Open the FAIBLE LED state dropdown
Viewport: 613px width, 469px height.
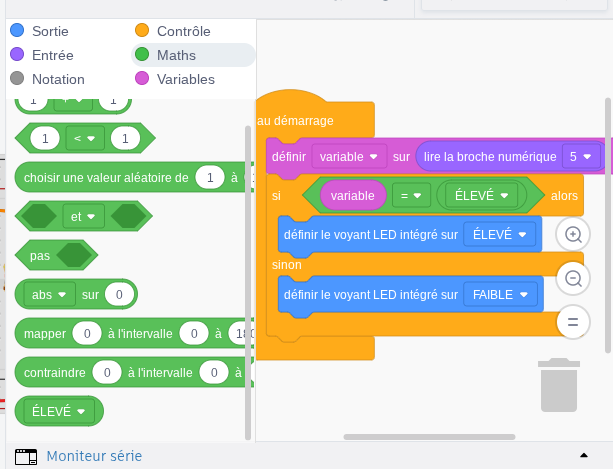click(501, 295)
